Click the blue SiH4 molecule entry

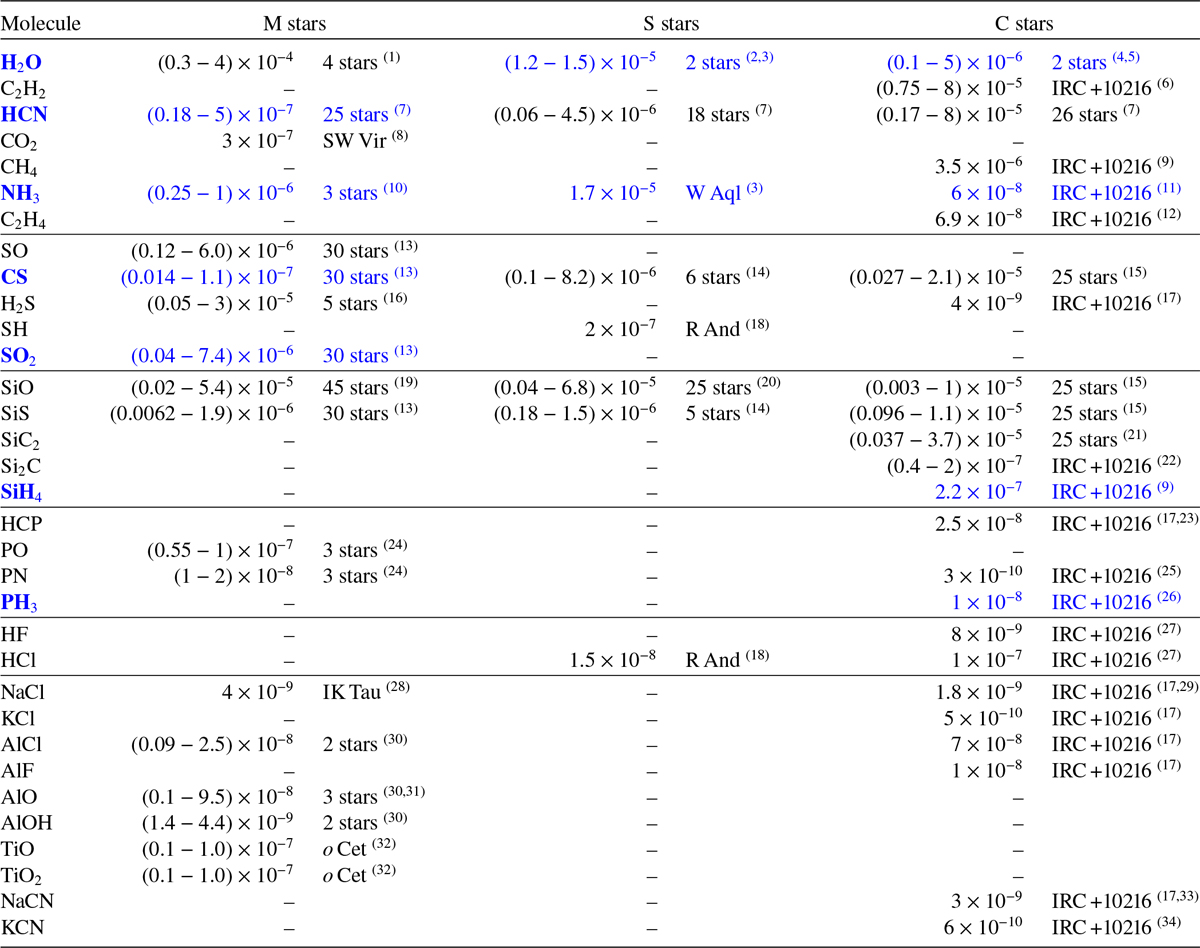pyautogui.click(x=22, y=492)
